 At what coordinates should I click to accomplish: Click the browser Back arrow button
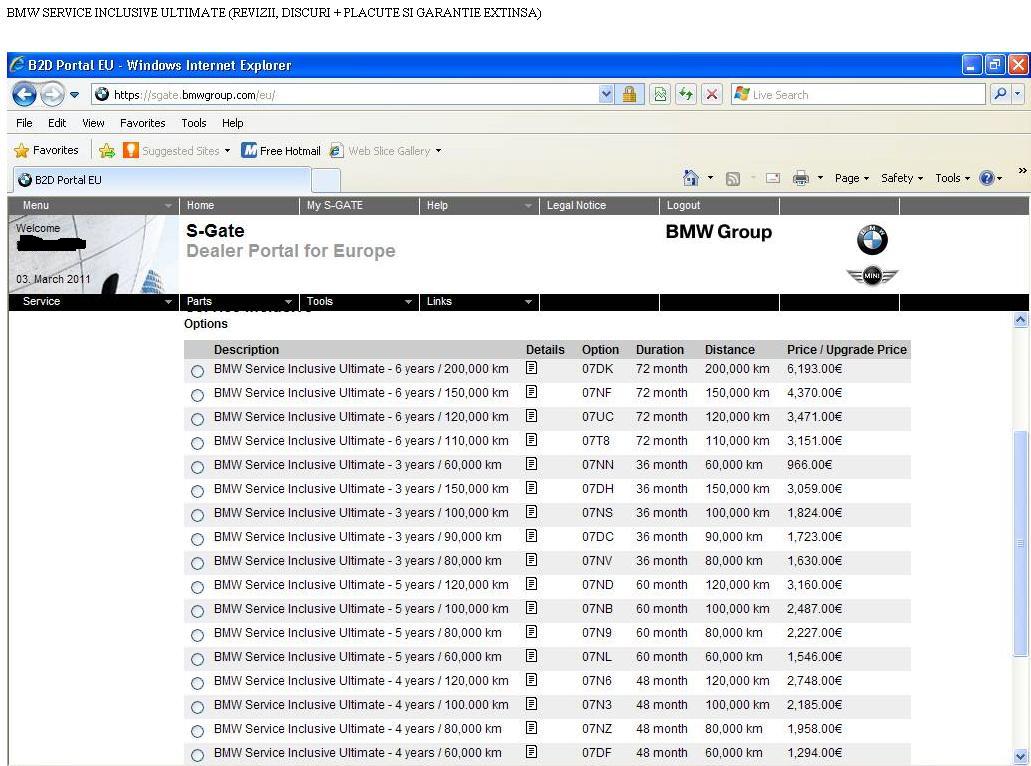click(x=24, y=95)
